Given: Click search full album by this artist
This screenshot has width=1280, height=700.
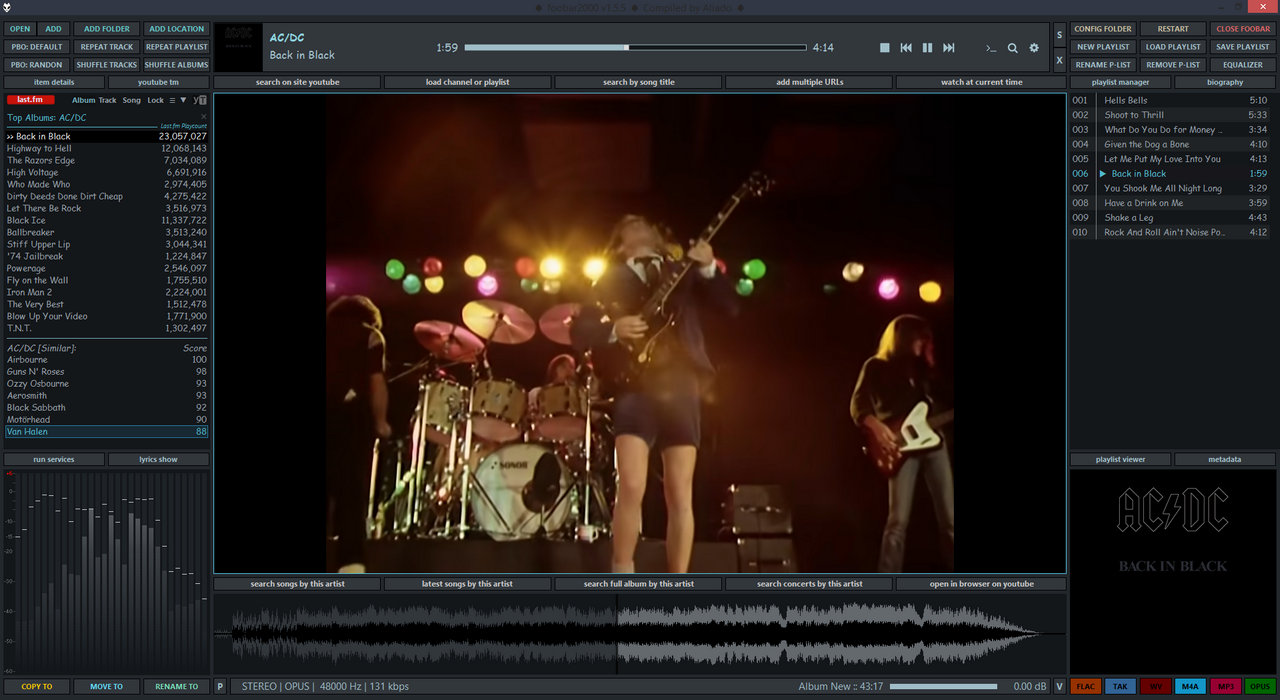Looking at the screenshot, I should (x=639, y=584).
